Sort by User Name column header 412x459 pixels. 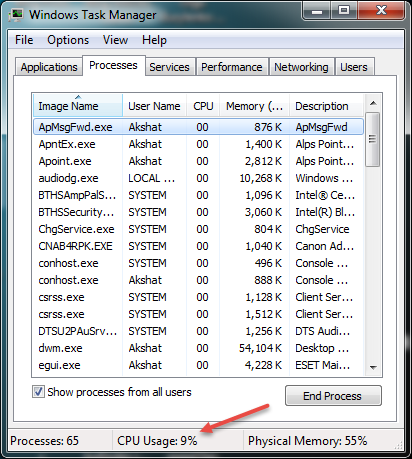click(154, 106)
